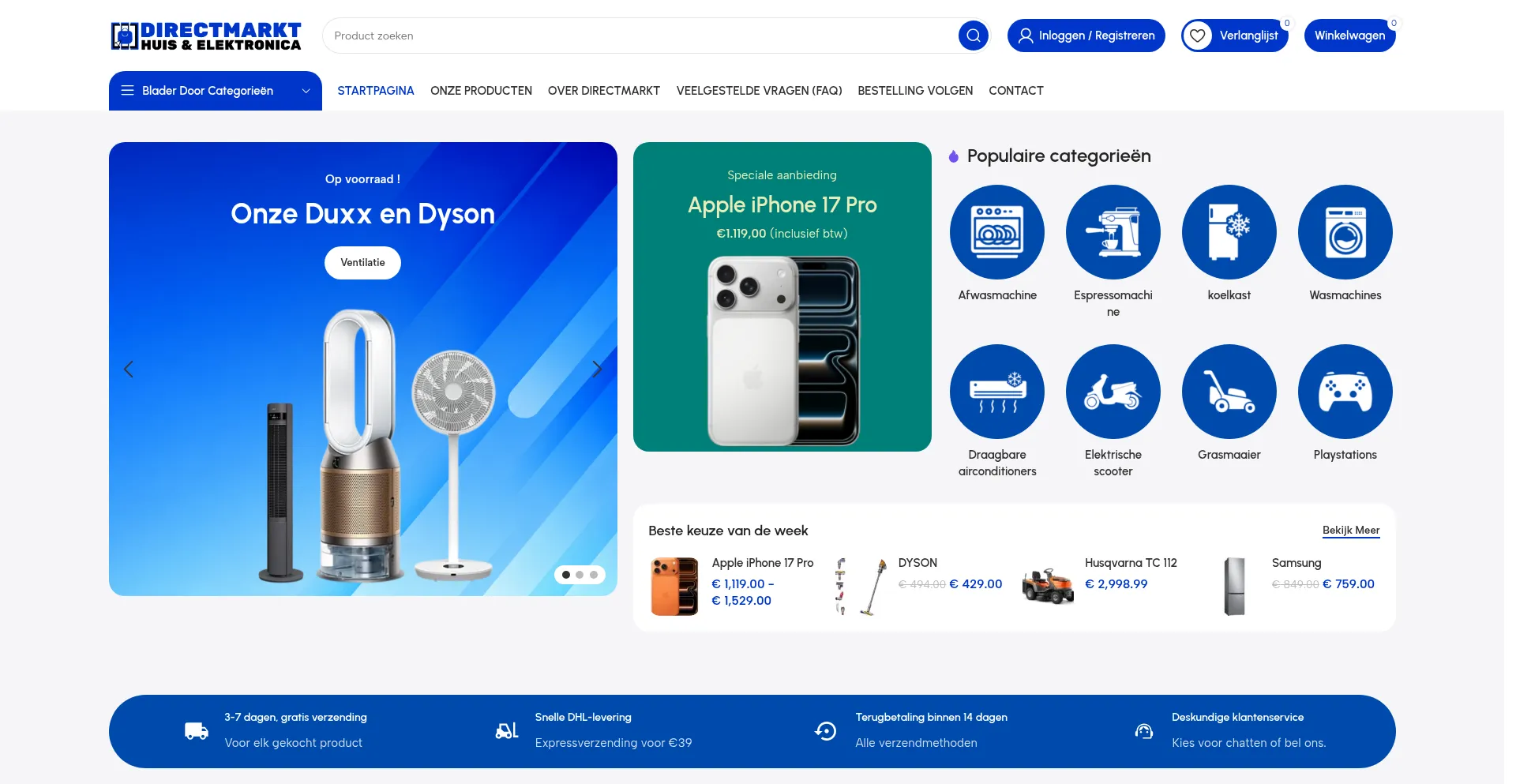Click the Wasmachines label
Viewport: 1516px width, 784px height.
(1345, 295)
